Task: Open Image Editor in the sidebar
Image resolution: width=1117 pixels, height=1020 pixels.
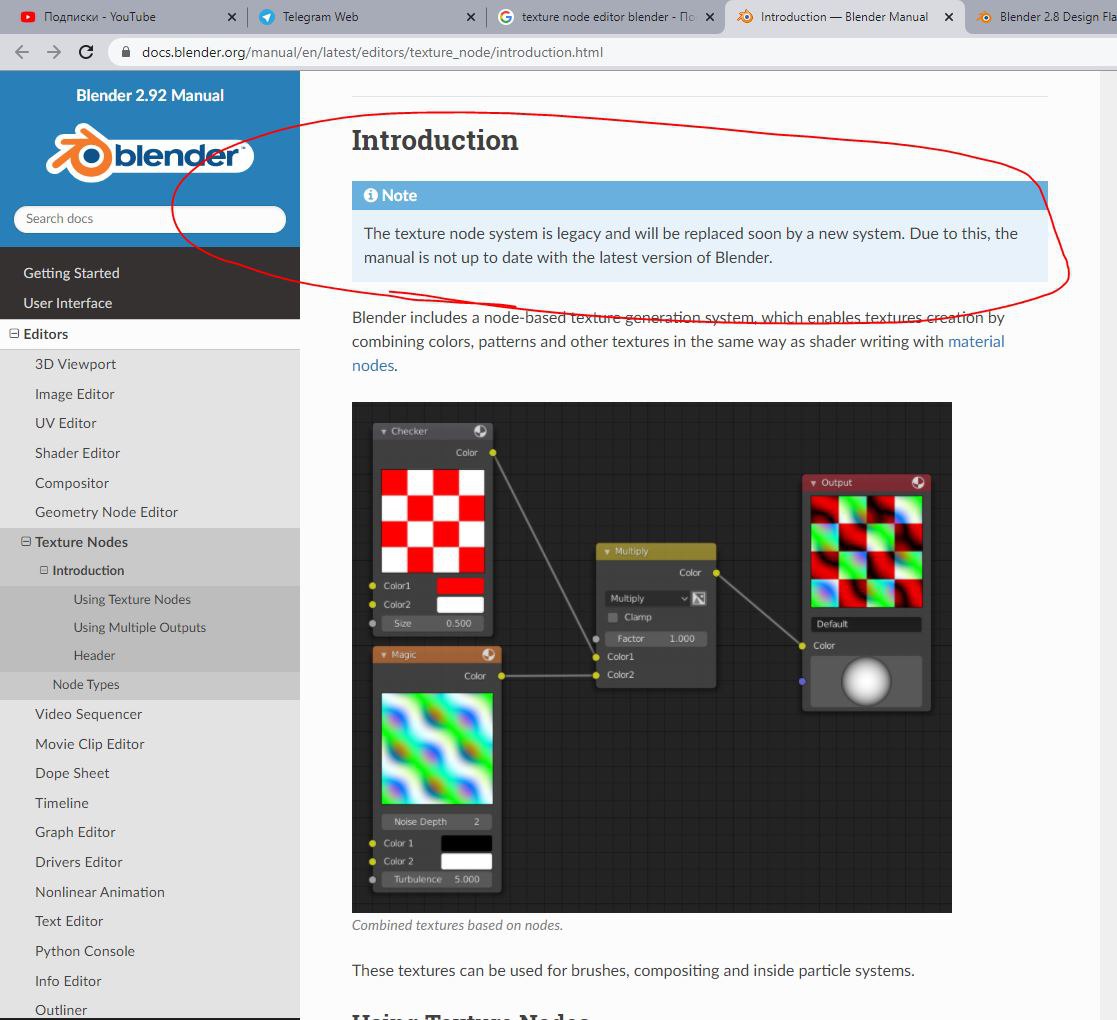Action: (x=75, y=394)
